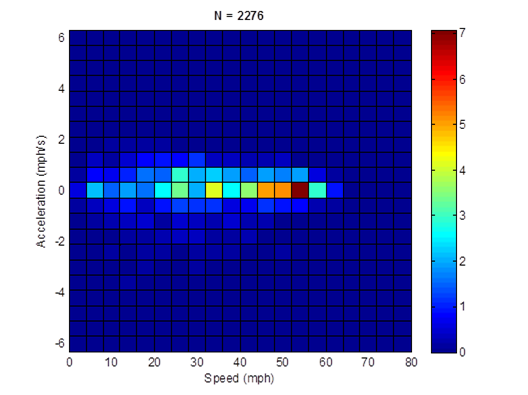Click x-axis tick label "70"
The height and width of the screenshot is (395, 528).
tap(368, 362)
